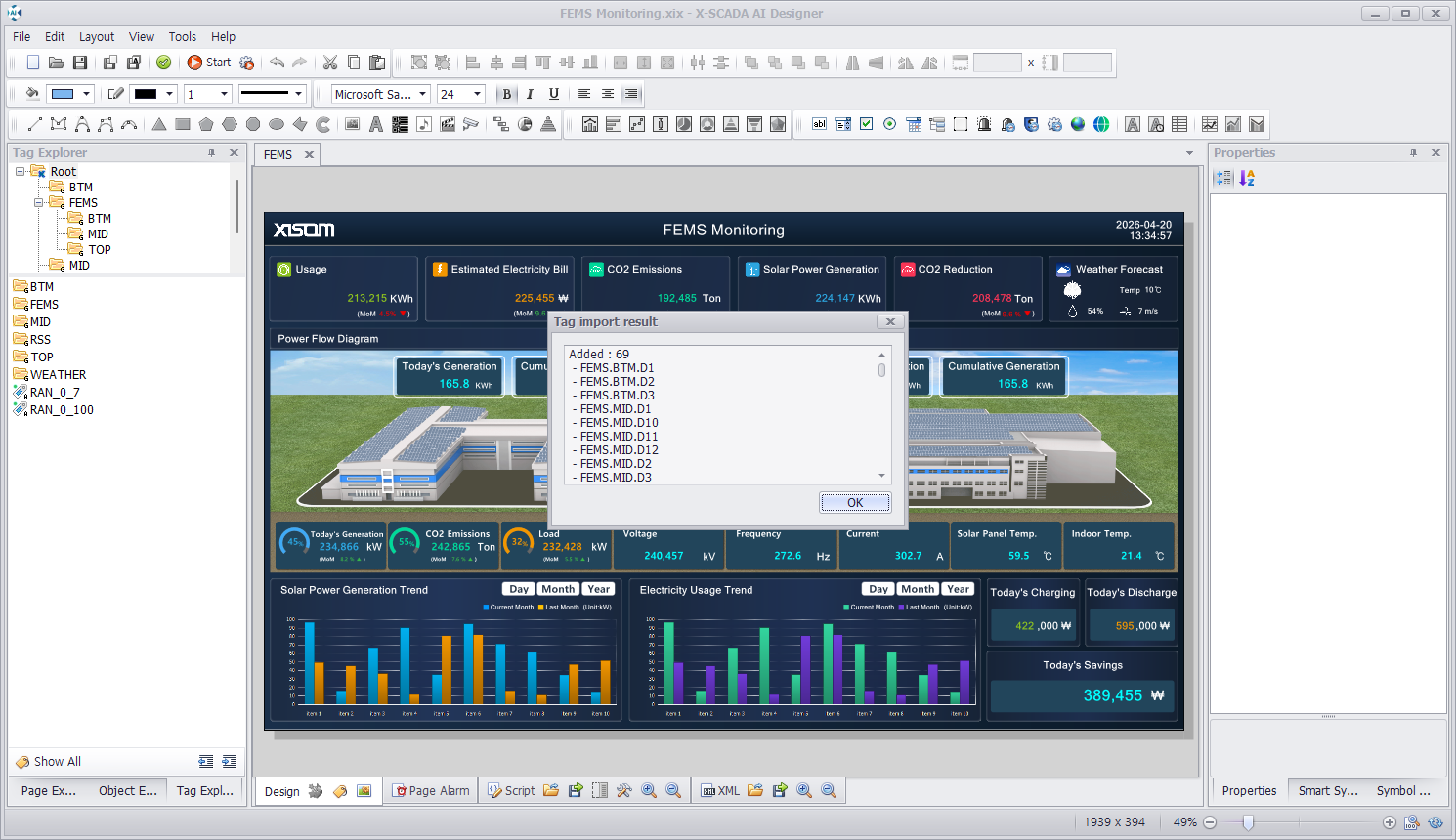
Task: Open the font size dropdown
Action: pyautogui.click(x=478, y=94)
